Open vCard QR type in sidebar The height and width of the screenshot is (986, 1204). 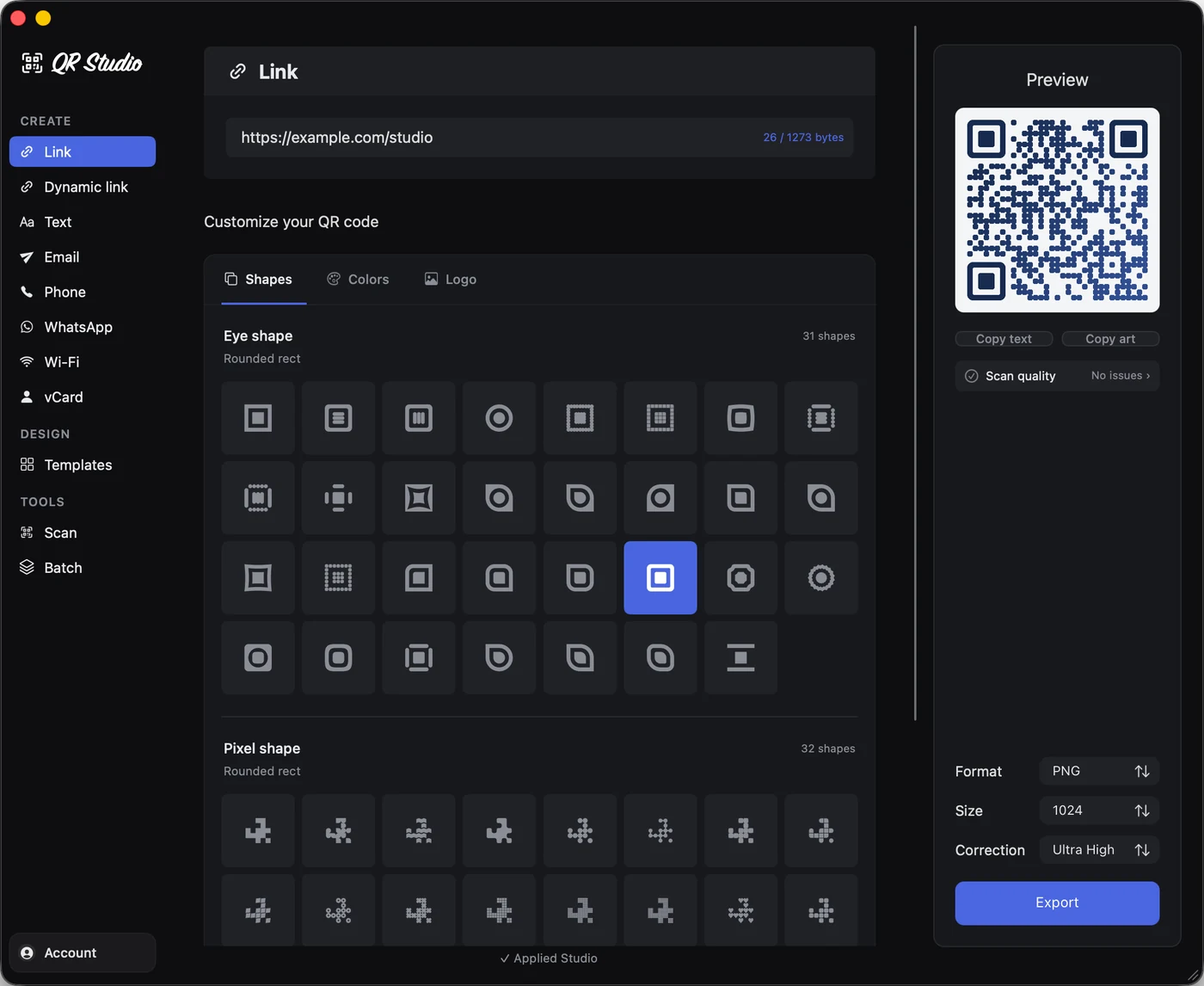coord(83,397)
